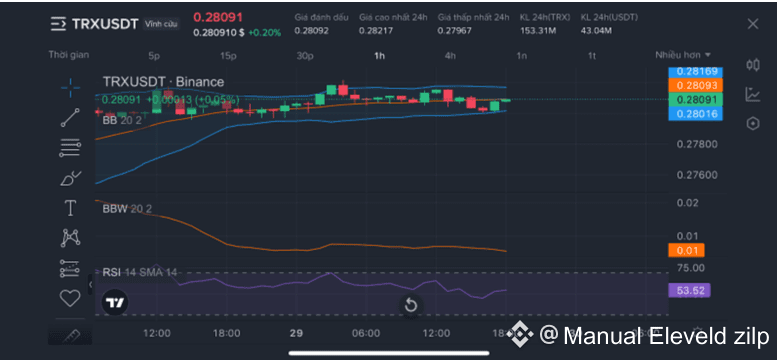The image size is (777, 360).
Task: Switch to the 5p timeframe
Action: point(154,56)
